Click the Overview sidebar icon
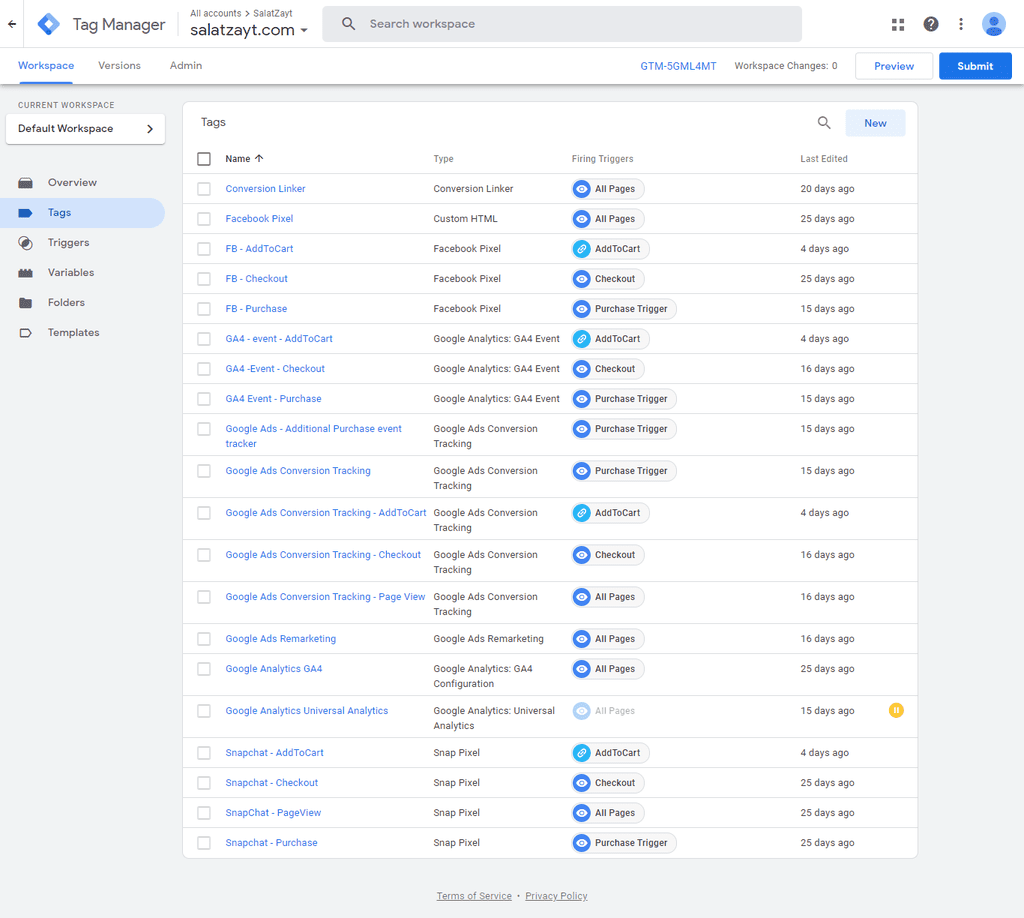Screen dimensions: 1024x918 pos(25,183)
